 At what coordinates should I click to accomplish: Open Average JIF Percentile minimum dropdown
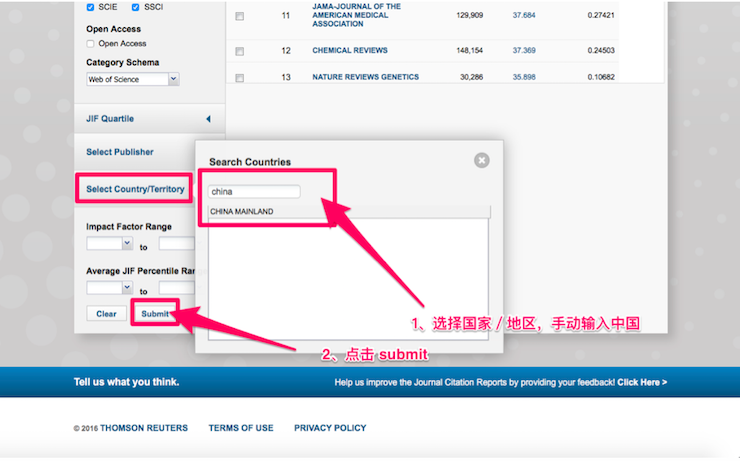[x=109, y=288]
